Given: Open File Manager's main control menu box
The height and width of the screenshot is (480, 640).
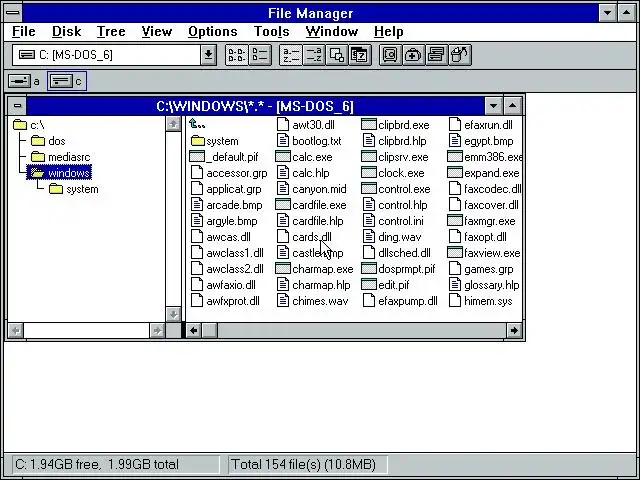Looking at the screenshot, I should pos(13,13).
